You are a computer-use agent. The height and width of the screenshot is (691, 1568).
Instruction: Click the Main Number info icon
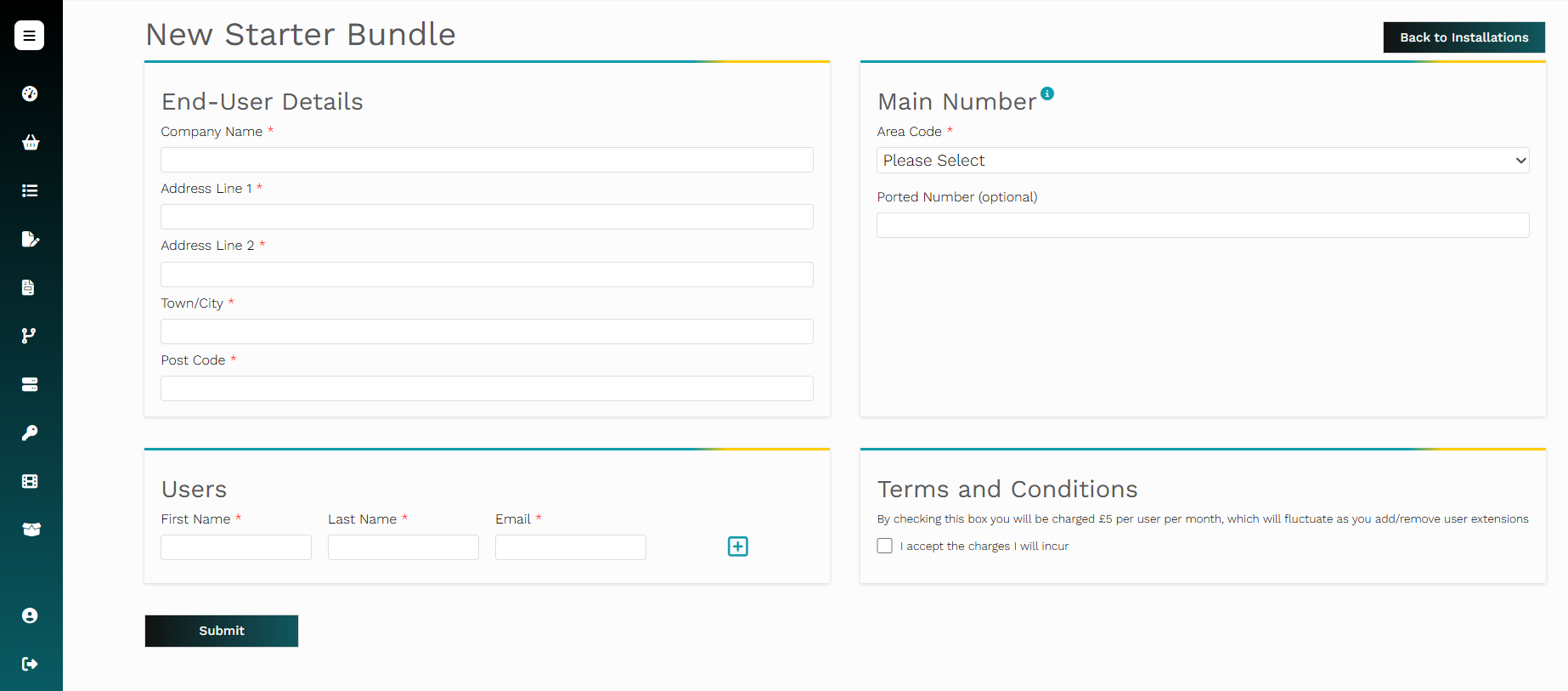point(1047,93)
